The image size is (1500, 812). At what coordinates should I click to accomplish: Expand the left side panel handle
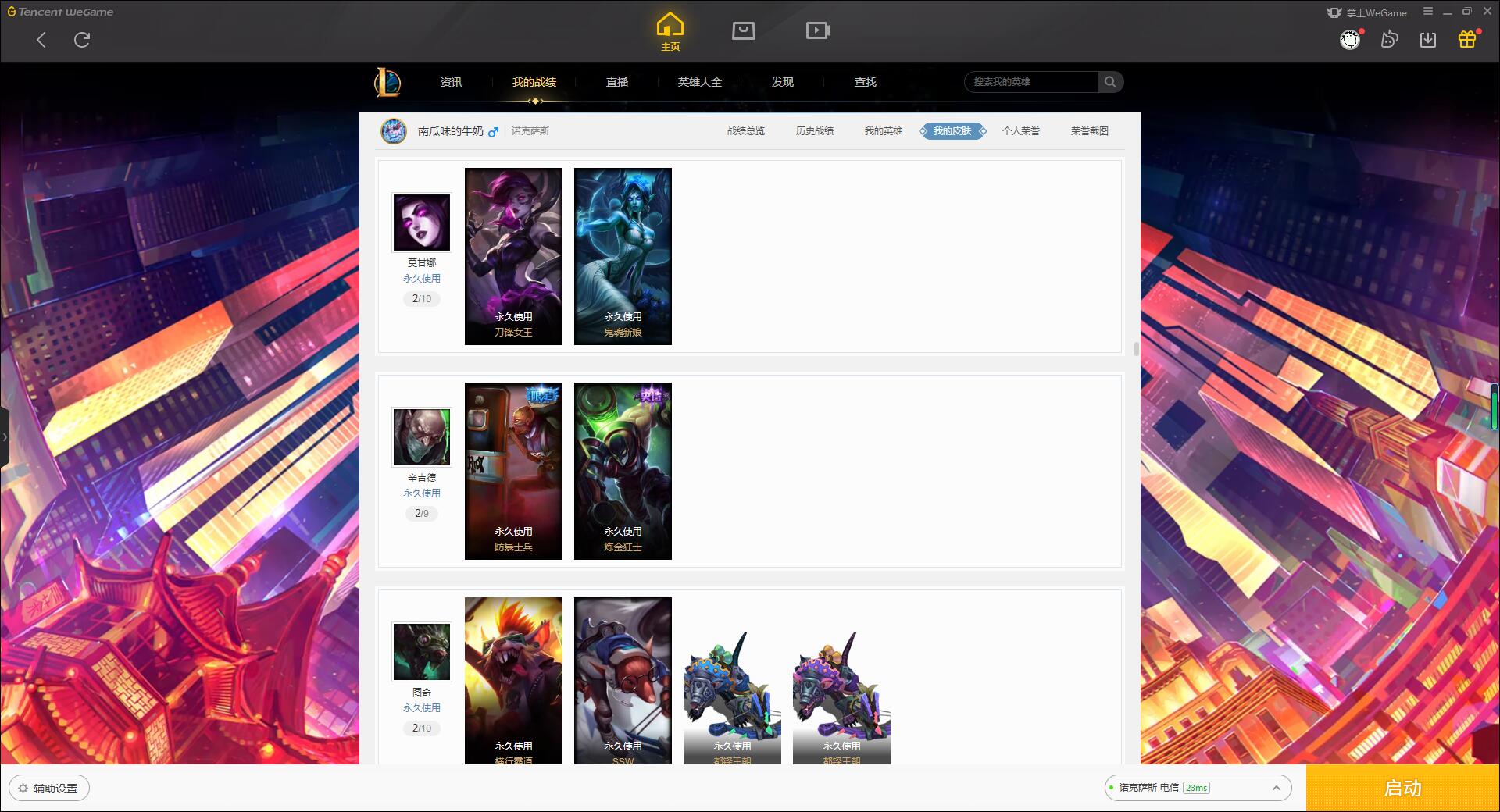(x=5, y=437)
